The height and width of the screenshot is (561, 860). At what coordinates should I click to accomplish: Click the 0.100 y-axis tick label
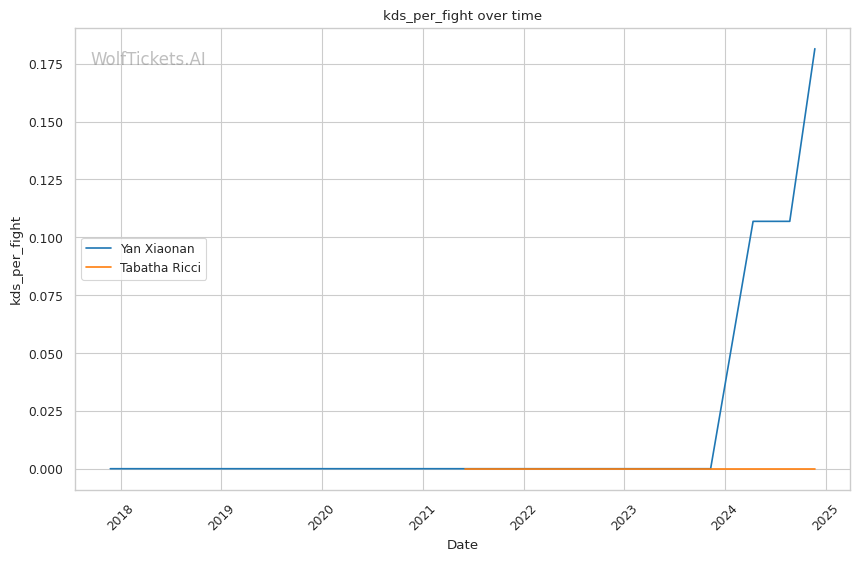point(45,238)
